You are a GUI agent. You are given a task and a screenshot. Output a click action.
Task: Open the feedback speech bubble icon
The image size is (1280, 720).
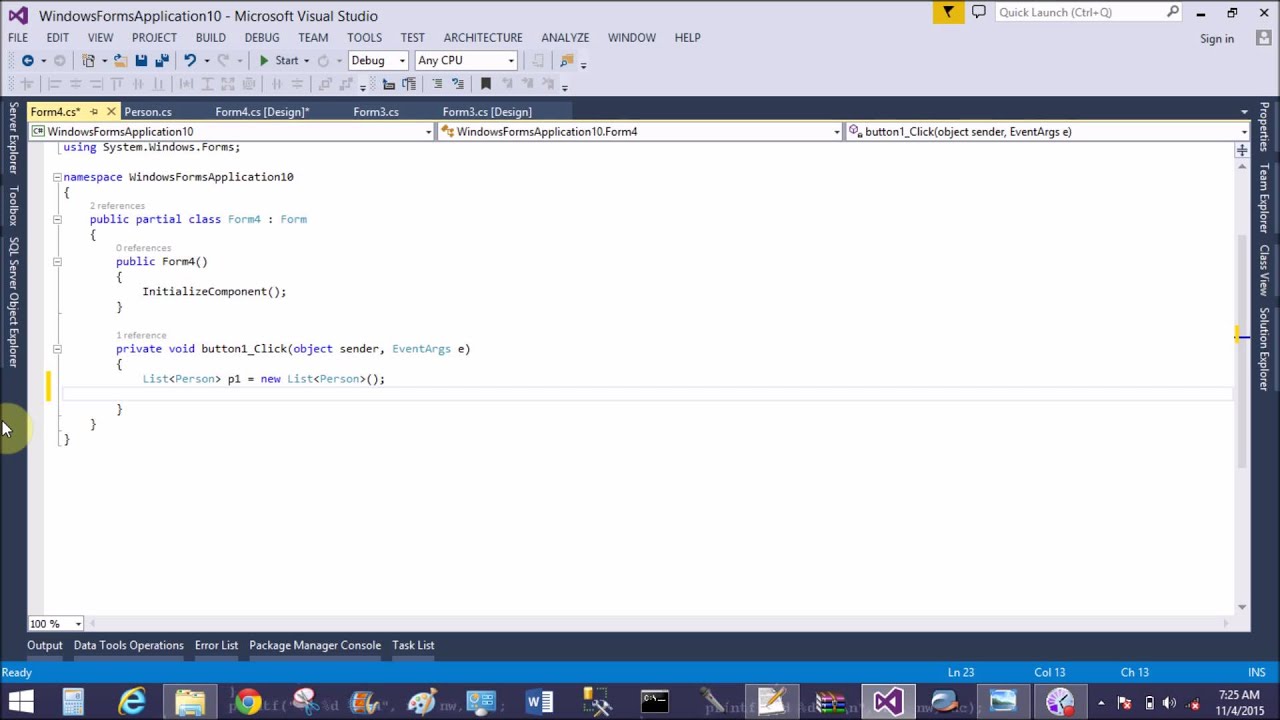[979, 12]
